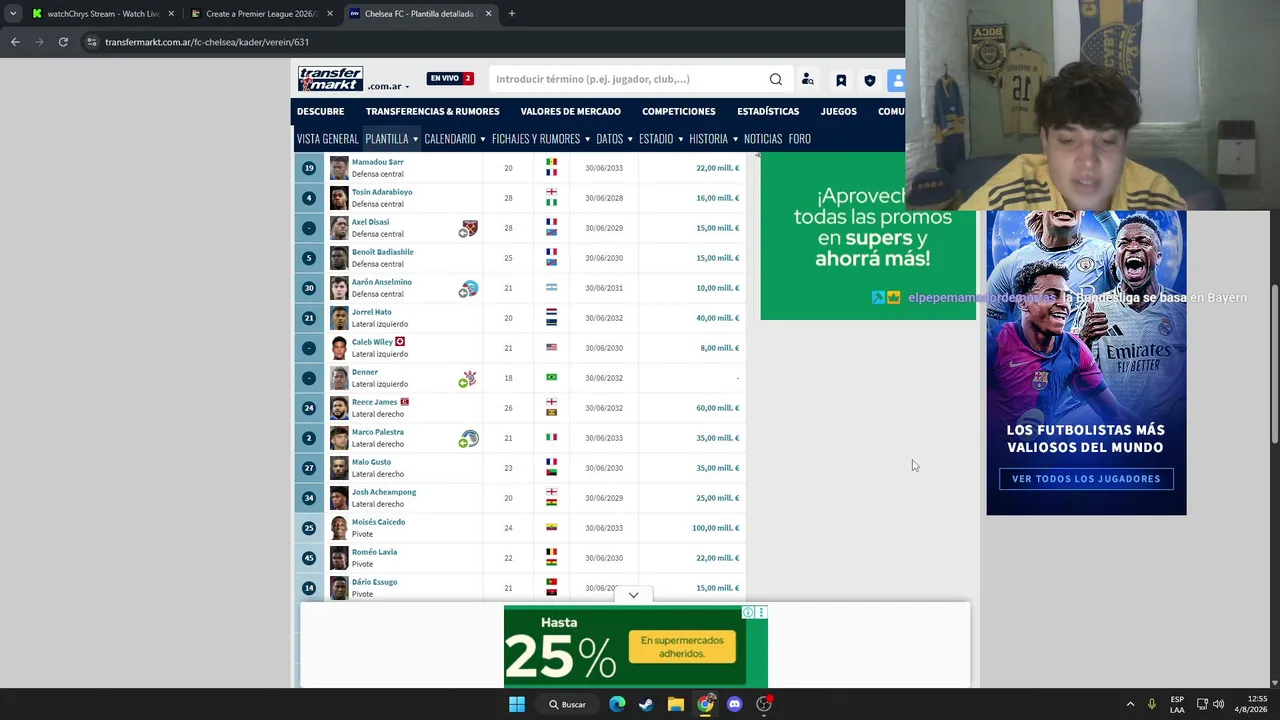
Task: Open the browser tab search dropdown
Action: 12,14
